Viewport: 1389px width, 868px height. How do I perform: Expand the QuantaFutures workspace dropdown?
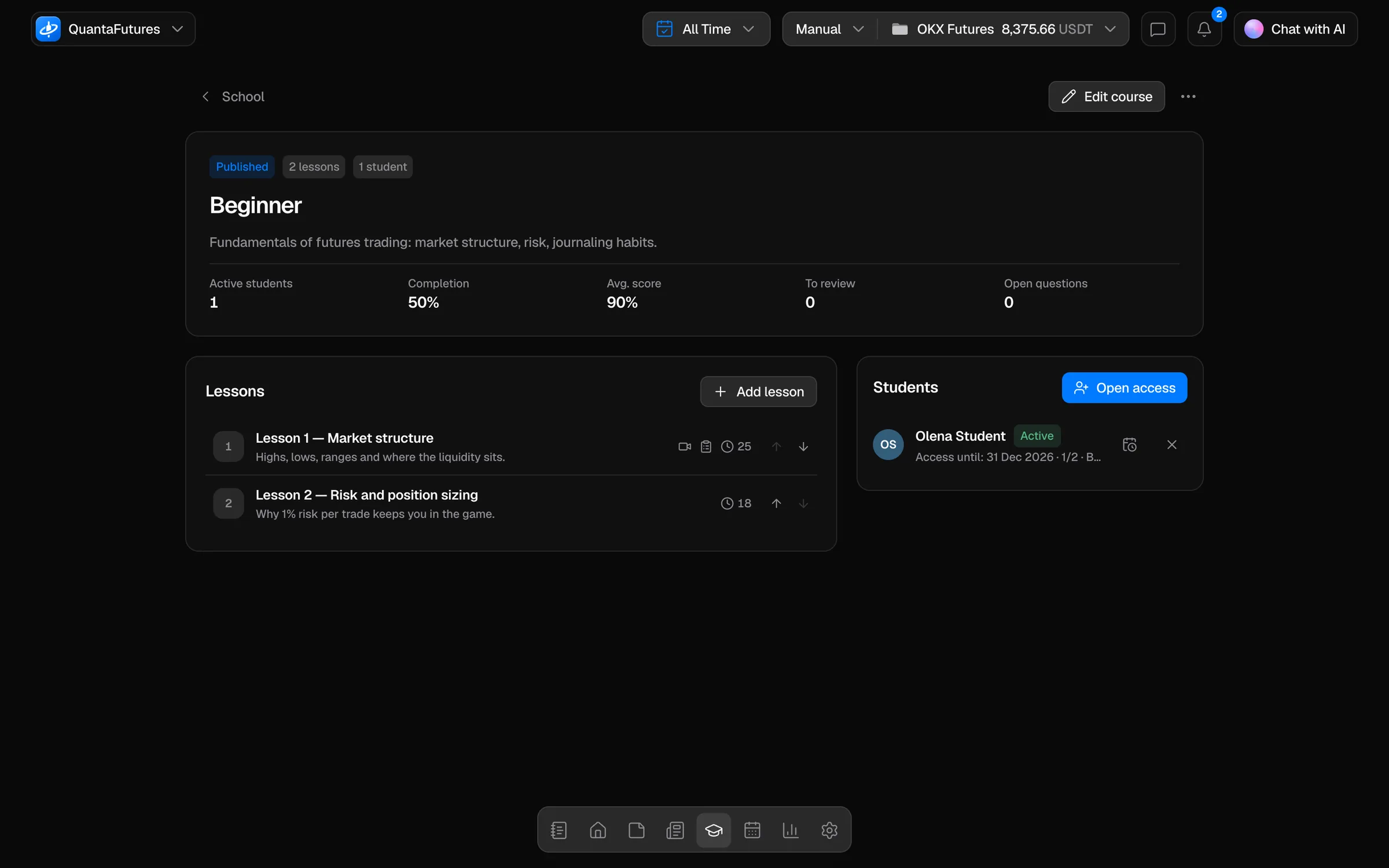tap(113, 29)
